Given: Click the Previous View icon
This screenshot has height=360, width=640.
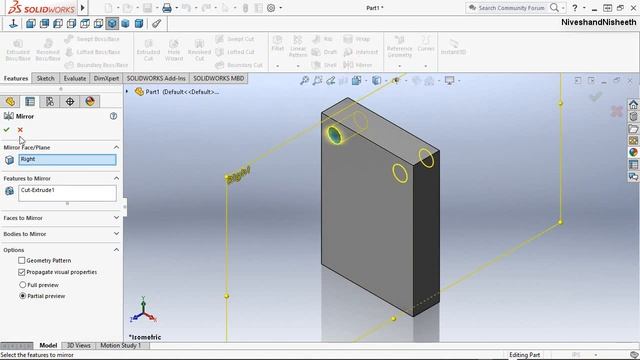Looking at the screenshot, I should 331,81.
